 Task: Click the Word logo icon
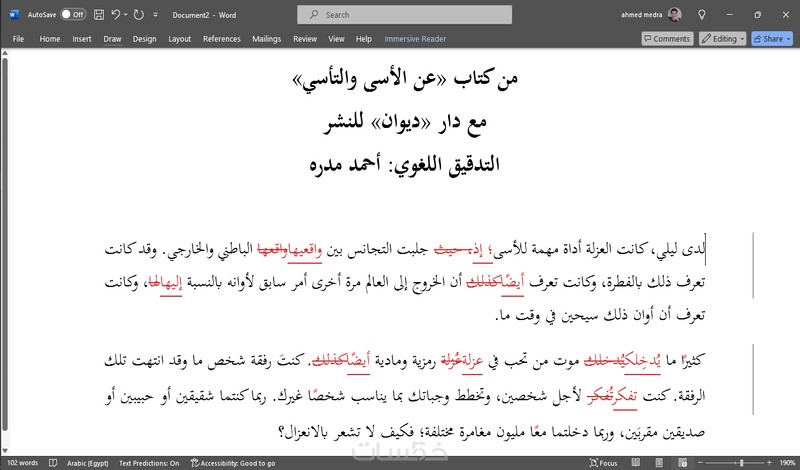click(14, 15)
